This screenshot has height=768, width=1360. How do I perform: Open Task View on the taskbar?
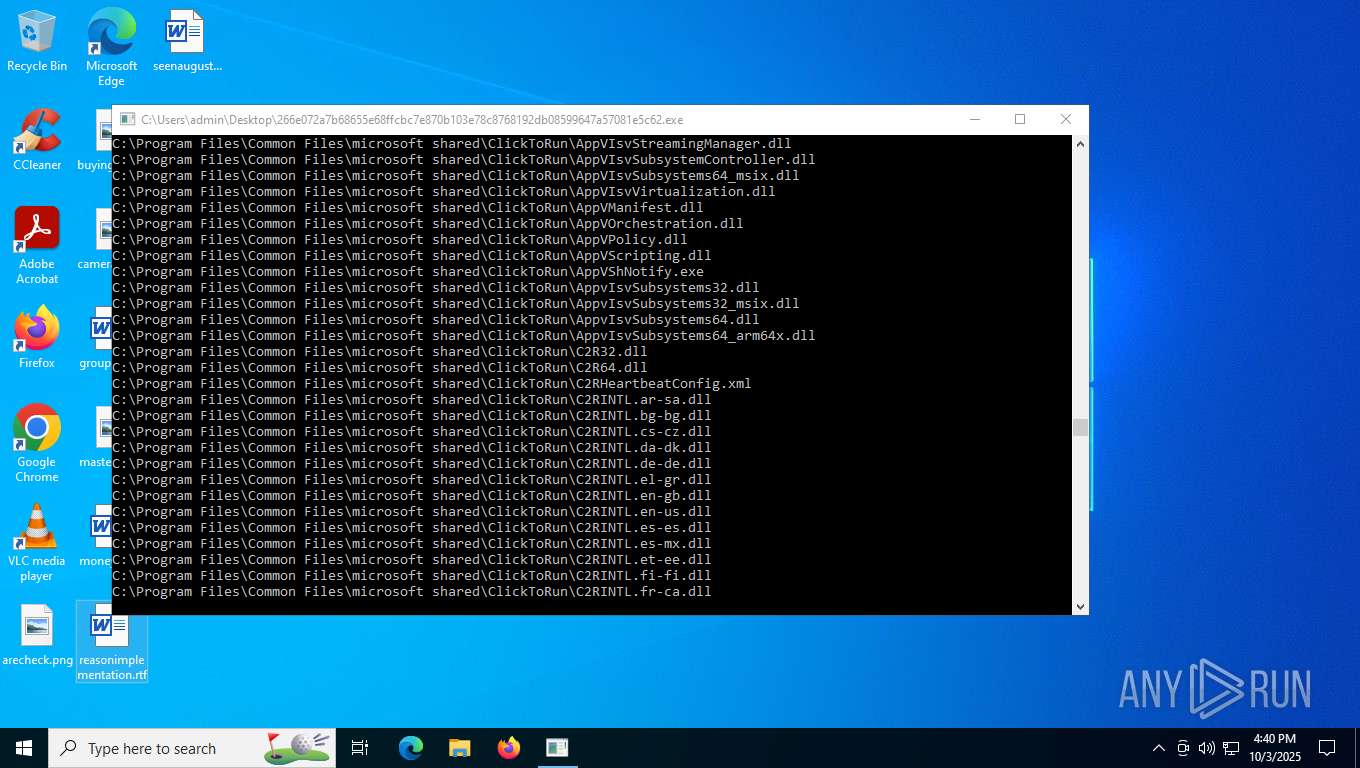pyautogui.click(x=360, y=748)
